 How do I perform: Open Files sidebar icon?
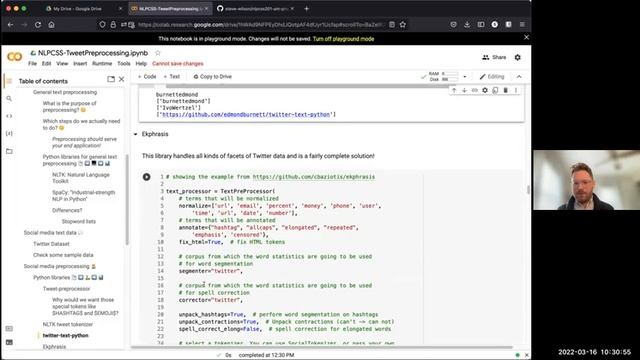[x=9, y=151]
